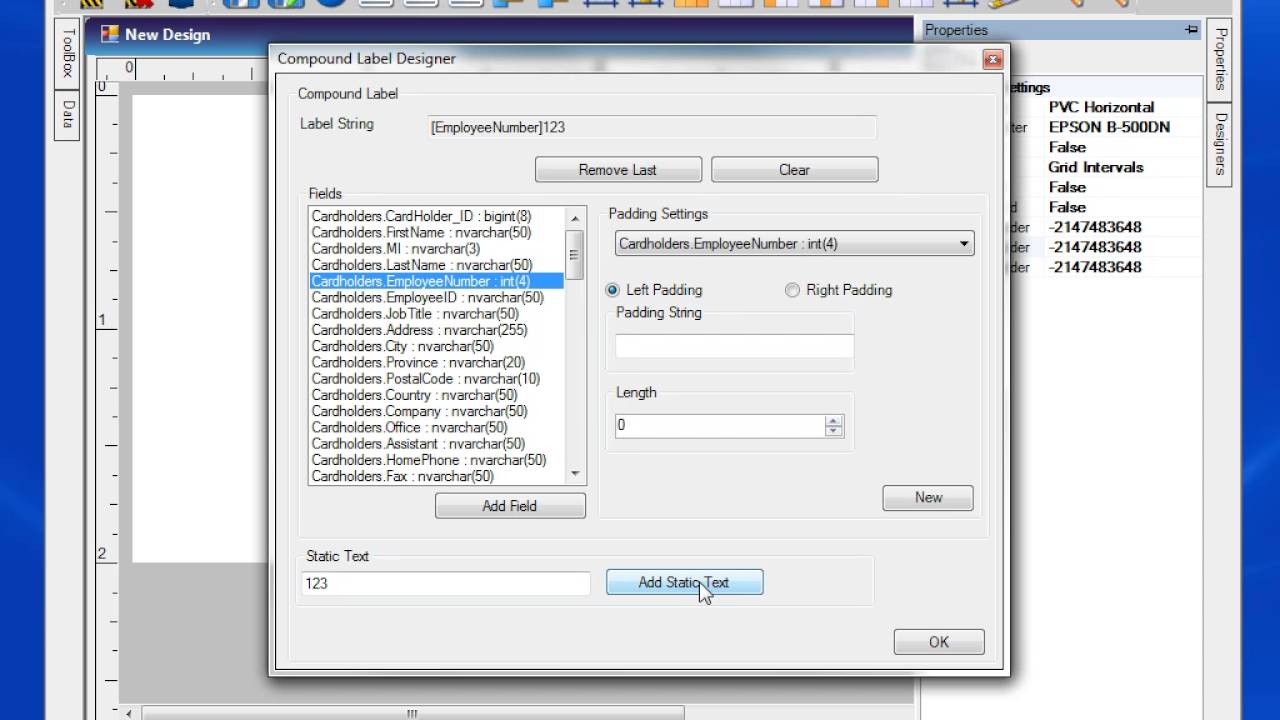Click Grid Intervals value in Properties panel
Screen dimensions: 1280x720
point(1095,167)
